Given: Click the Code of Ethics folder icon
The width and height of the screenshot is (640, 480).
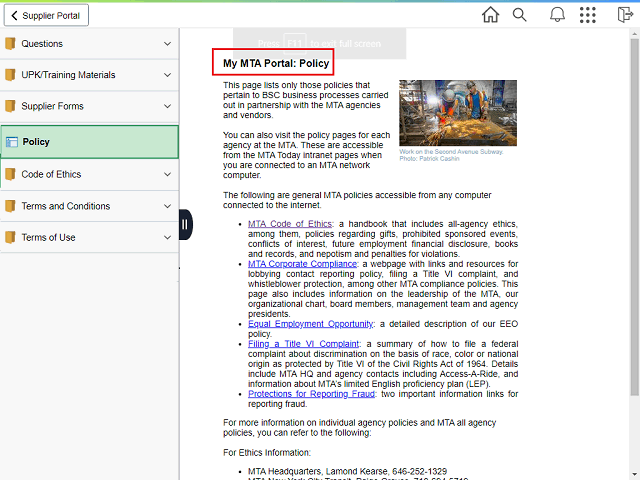Looking at the screenshot, I should 10,174.
